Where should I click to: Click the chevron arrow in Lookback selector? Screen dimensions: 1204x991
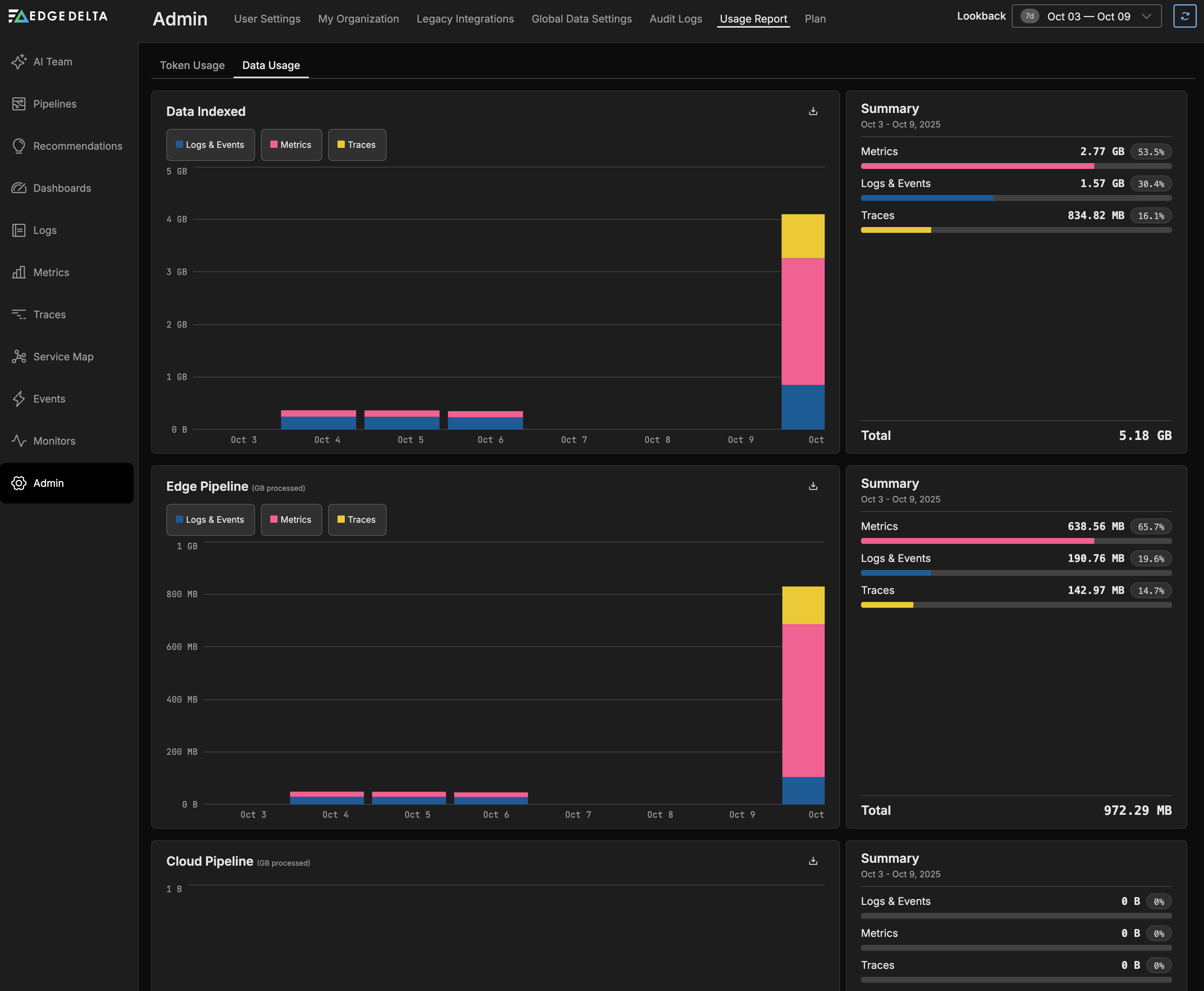(x=1146, y=16)
